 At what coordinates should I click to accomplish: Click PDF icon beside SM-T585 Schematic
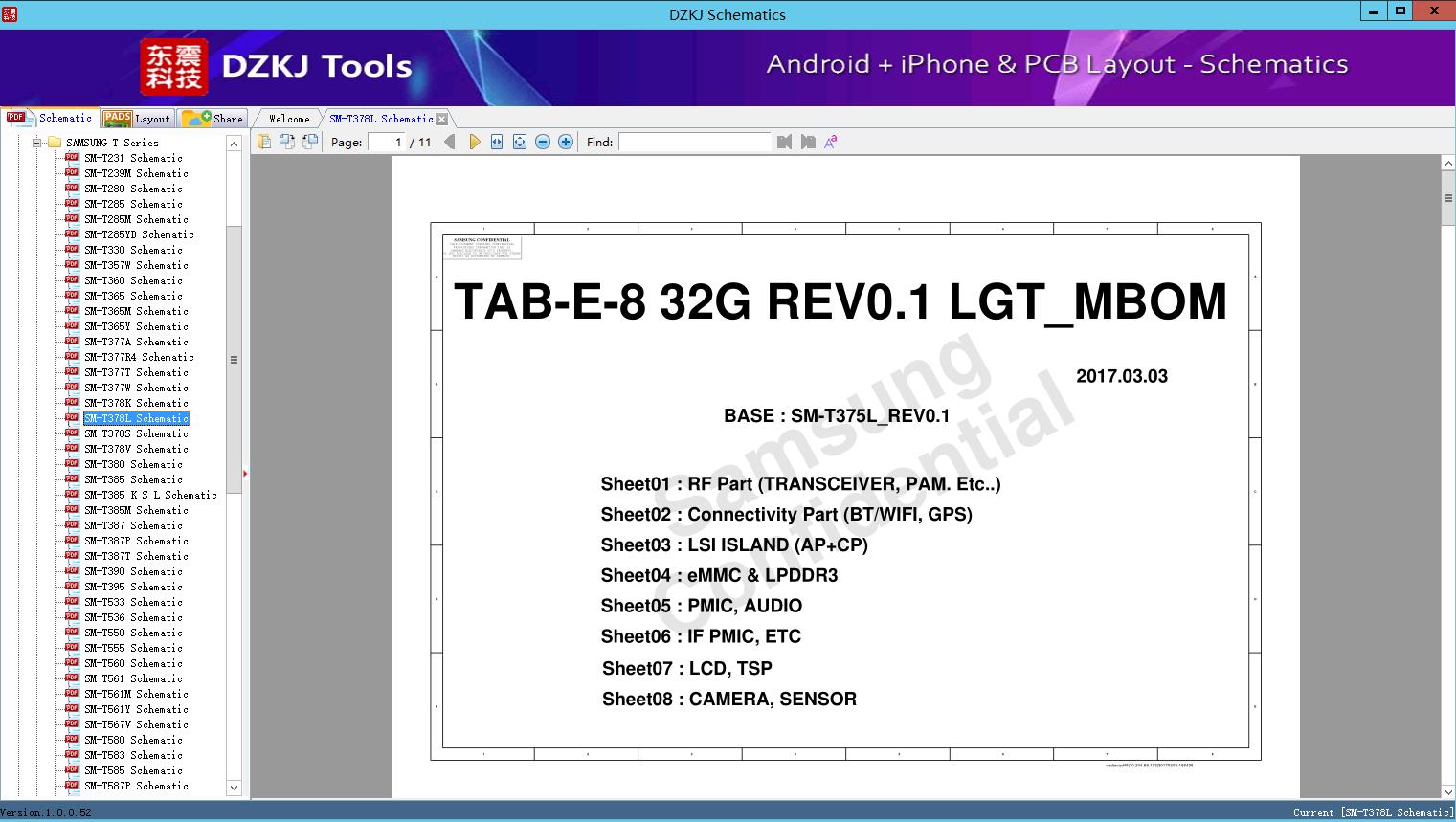[x=72, y=769]
